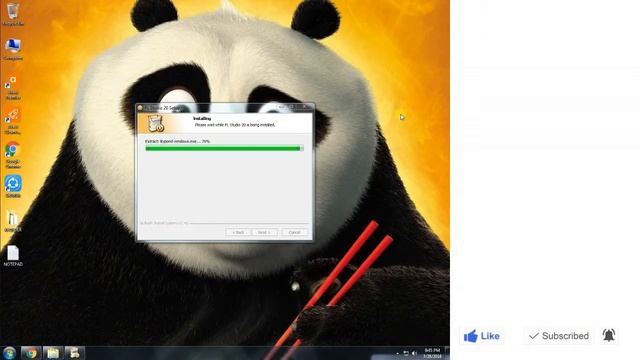Click the Next button in the installer
Image resolution: width=640 pixels, height=360 pixels.
(x=264, y=232)
